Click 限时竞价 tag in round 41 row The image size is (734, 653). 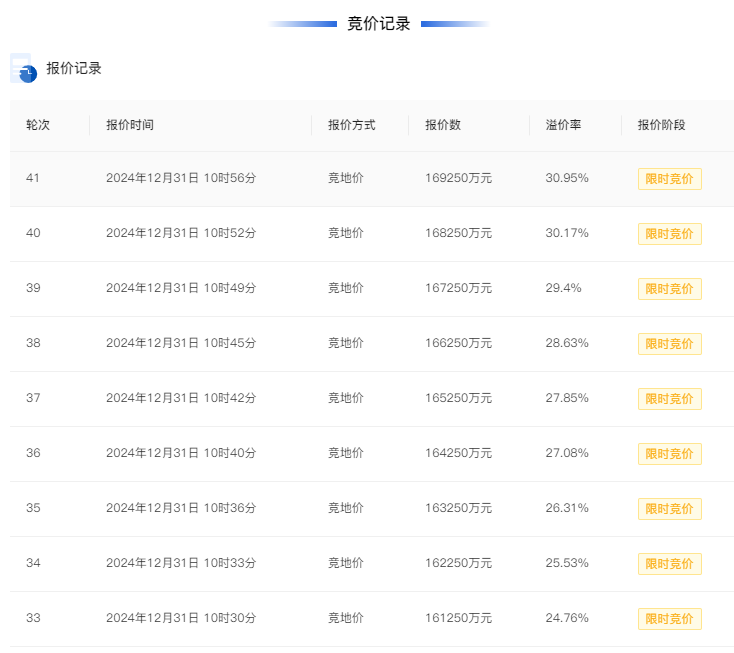point(669,179)
